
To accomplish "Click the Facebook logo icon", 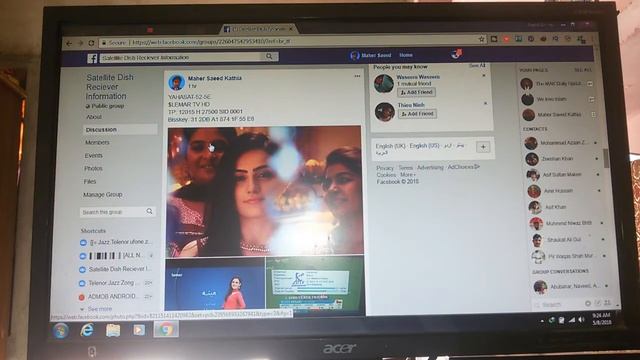I will point(92,58).
